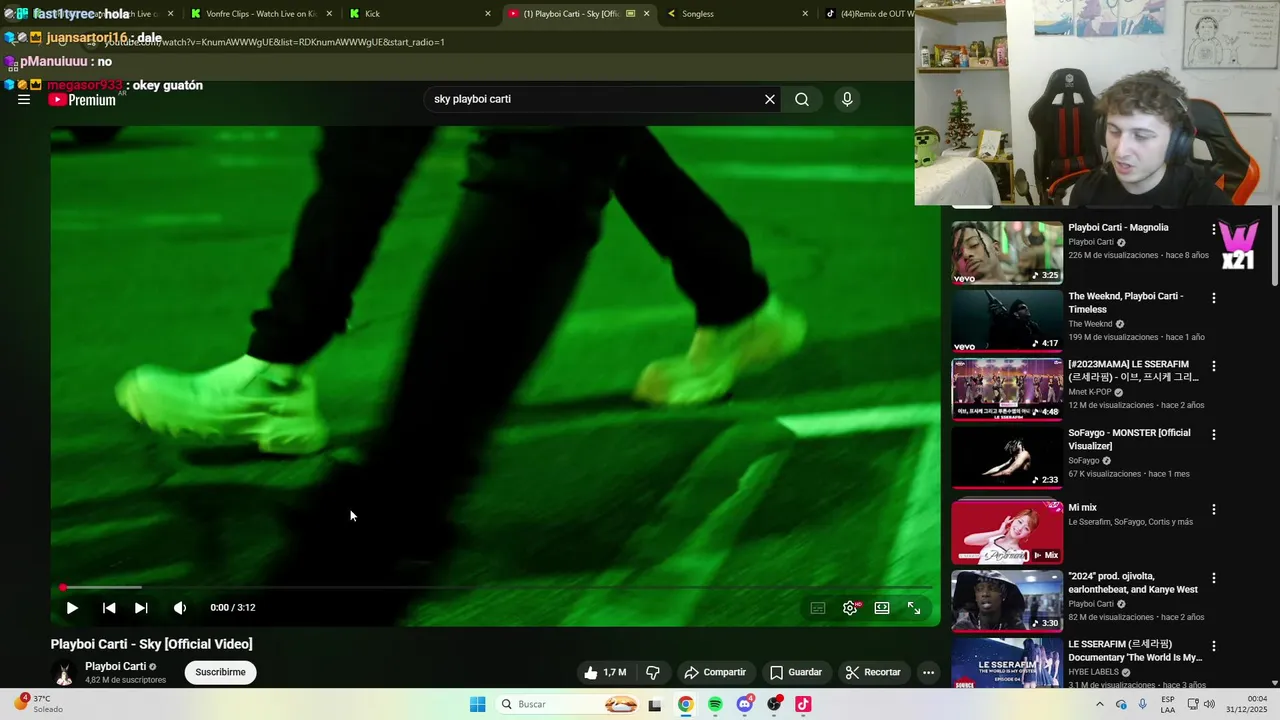Screen dimensions: 1280x720
Task: Close the Songless tab
Action: point(805,14)
